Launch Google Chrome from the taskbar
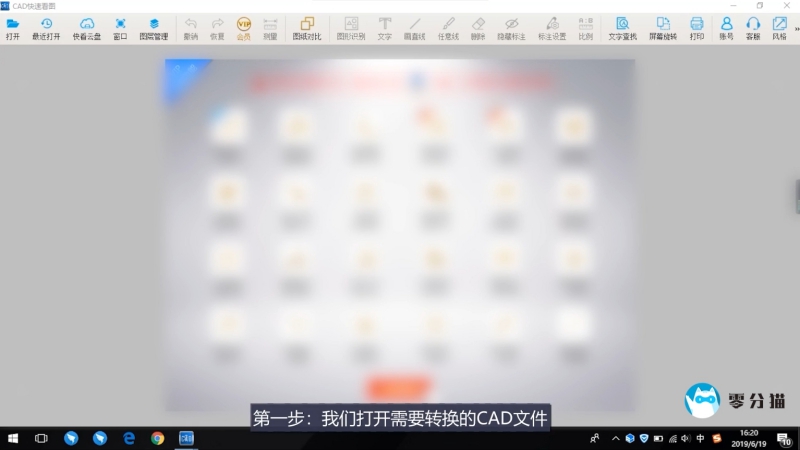 coord(158,438)
